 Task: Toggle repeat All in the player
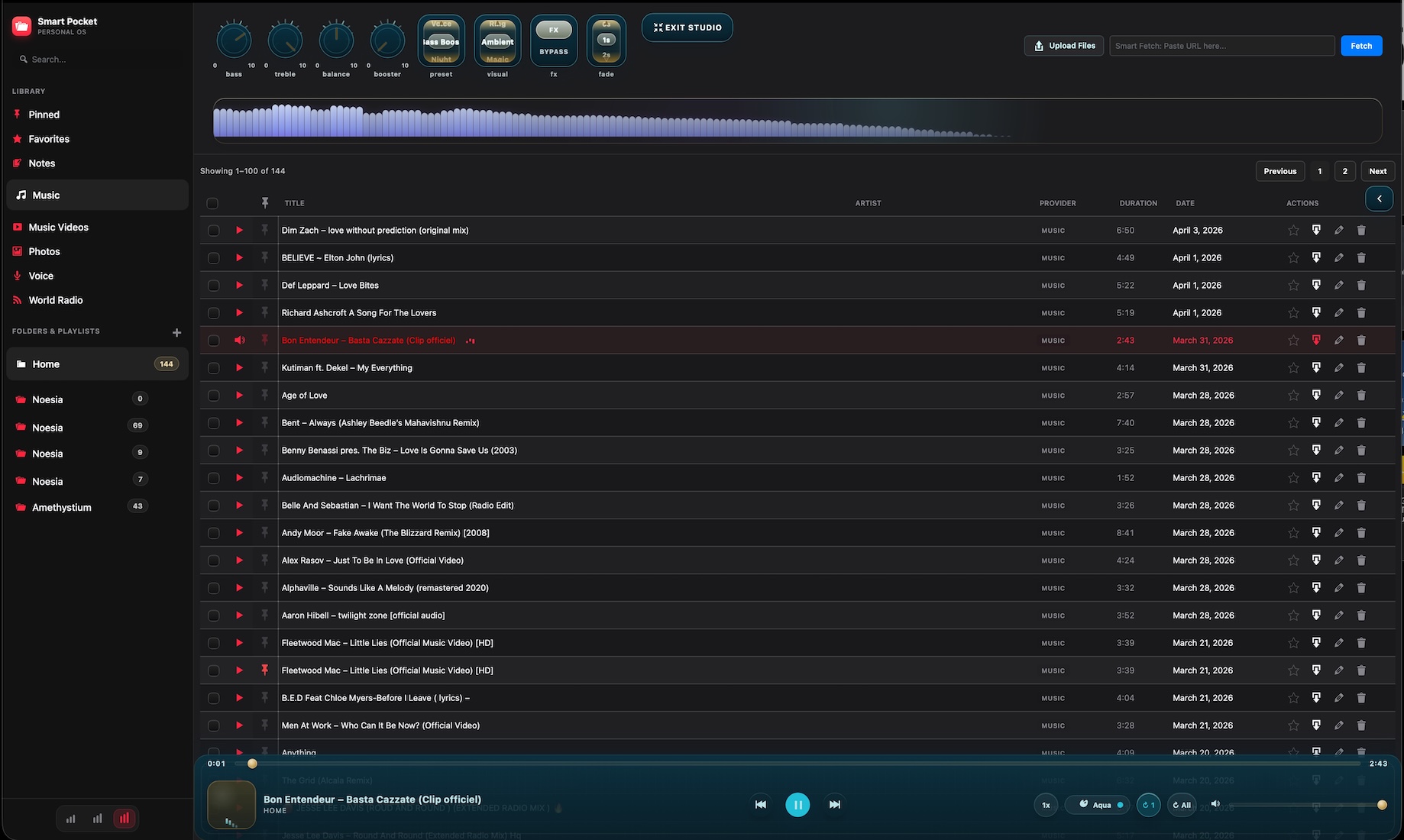(1182, 805)
